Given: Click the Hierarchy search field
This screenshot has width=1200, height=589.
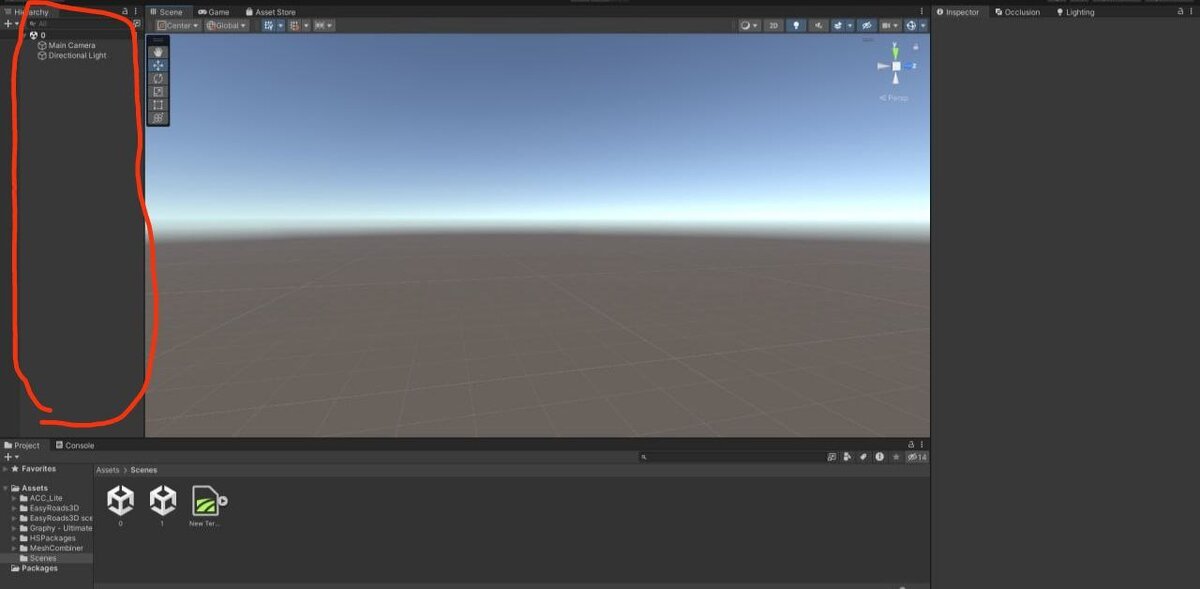Looking at the screenshot, I should (x=78, y=23).
